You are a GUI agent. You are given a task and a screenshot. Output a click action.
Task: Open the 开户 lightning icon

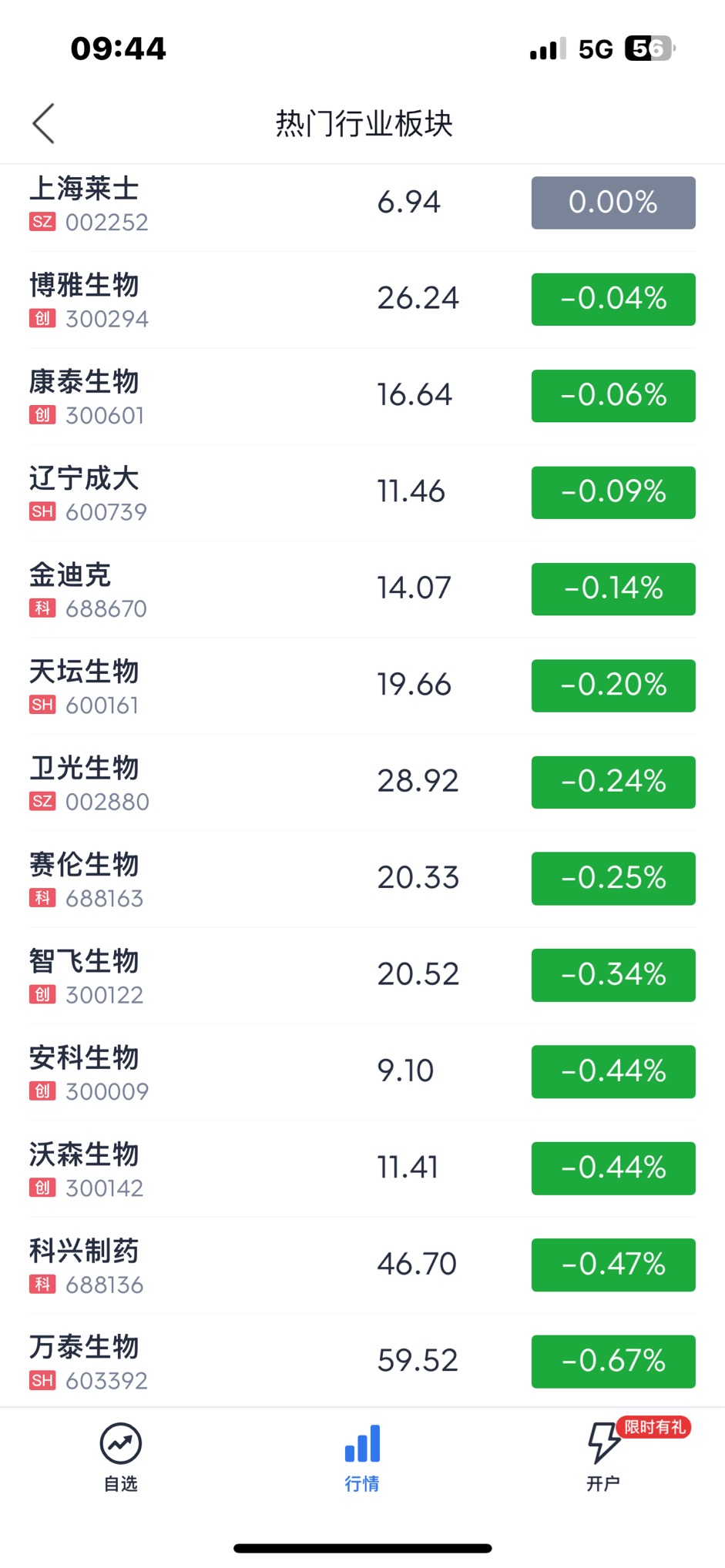[603, 1442]
